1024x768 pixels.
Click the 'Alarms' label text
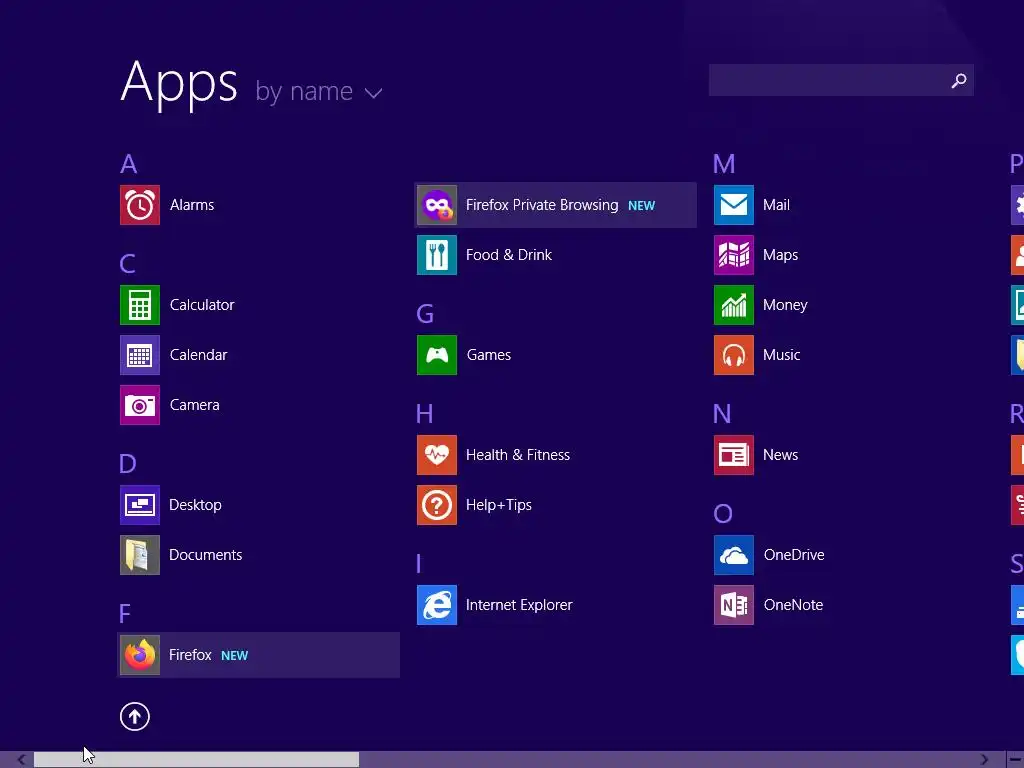(192, 205)
